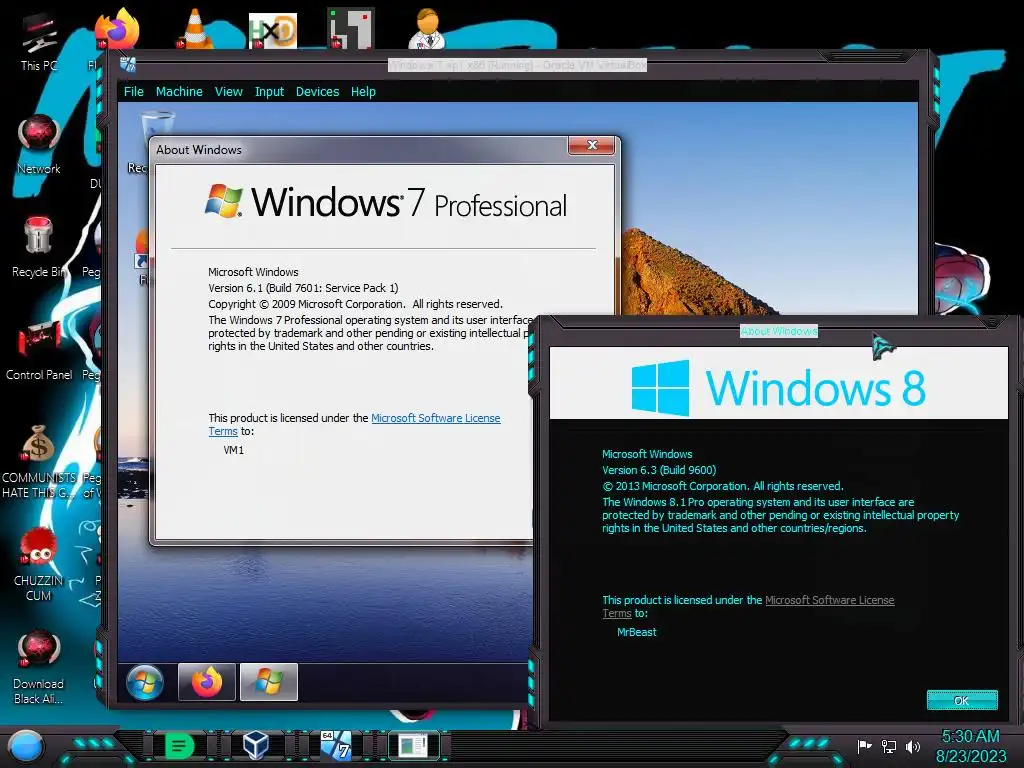1024x768 pixels.
Task: Open the network tray icon
Action: point(889,746)
